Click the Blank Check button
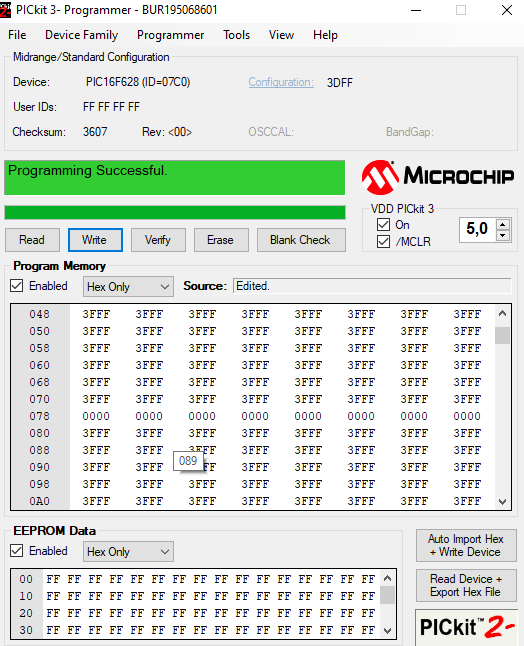 pos(301,240)
